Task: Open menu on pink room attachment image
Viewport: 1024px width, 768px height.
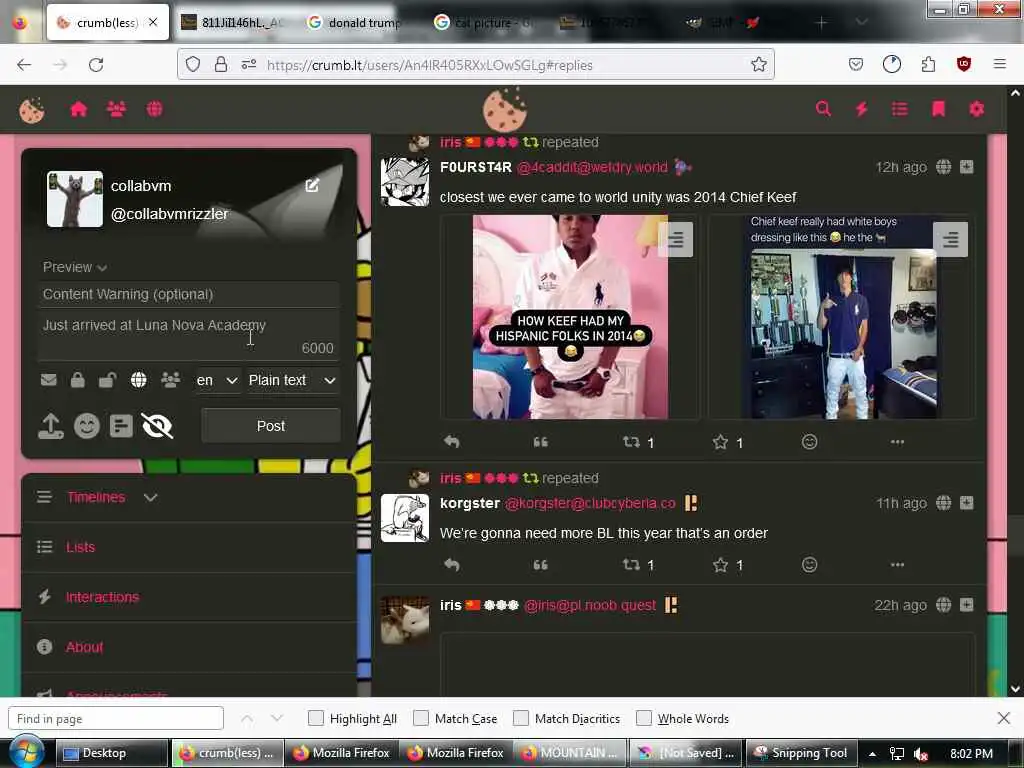Action: [x=676, y=240]
